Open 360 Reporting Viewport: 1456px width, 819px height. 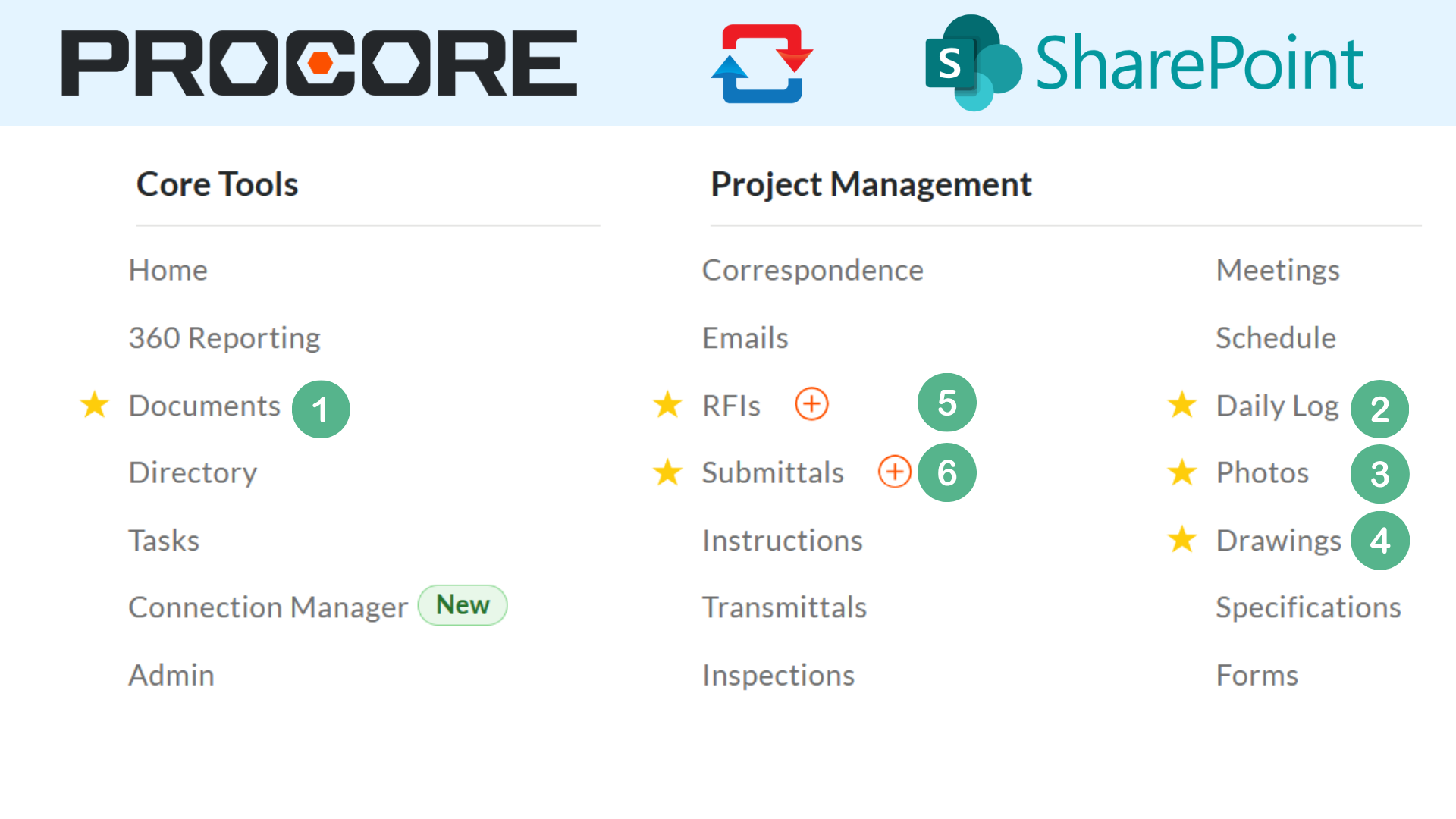click(224, 338)
